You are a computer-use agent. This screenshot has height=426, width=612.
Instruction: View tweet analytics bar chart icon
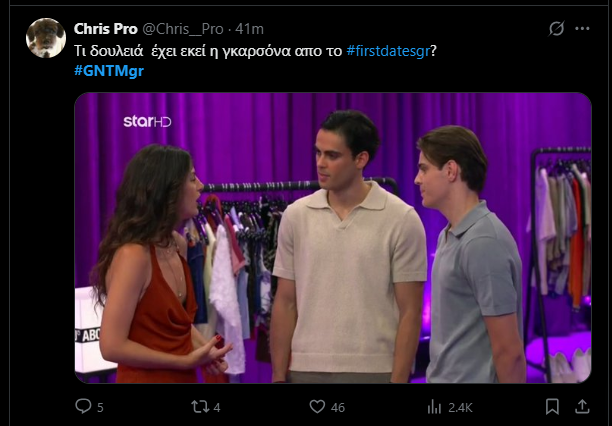coord(434,406)
